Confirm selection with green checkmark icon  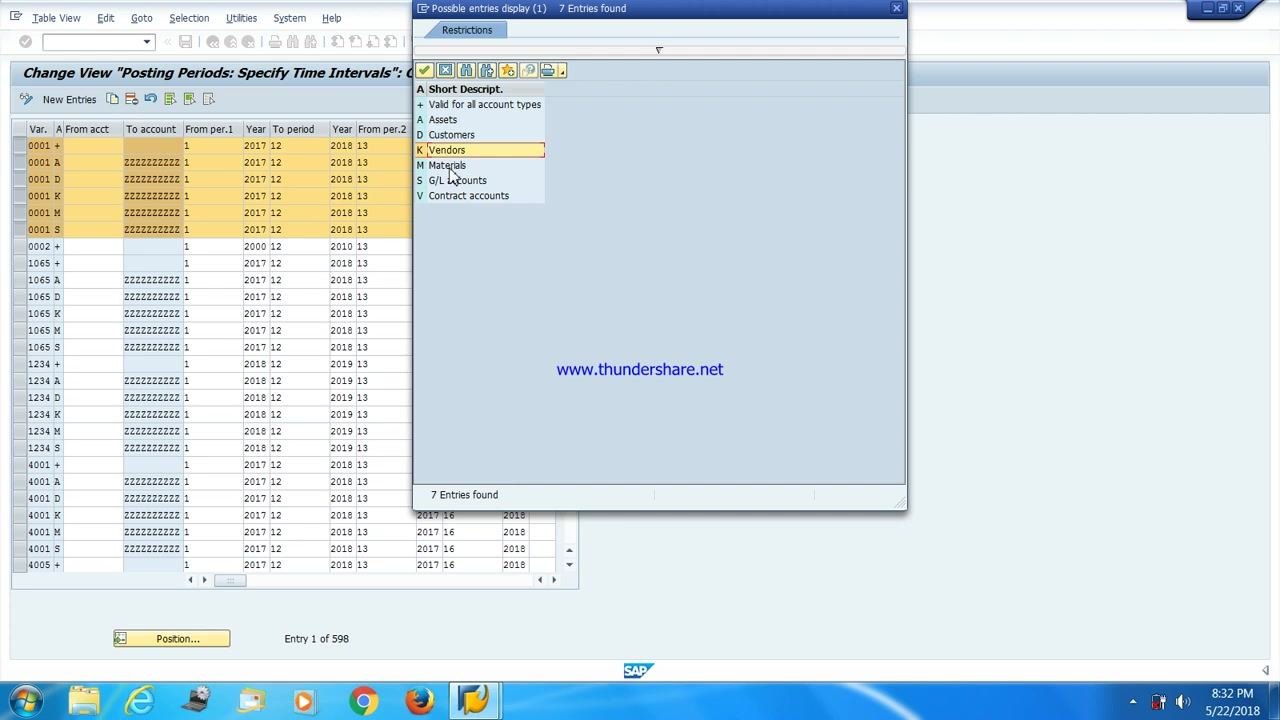pyautogui.click(x=425, y=70)
